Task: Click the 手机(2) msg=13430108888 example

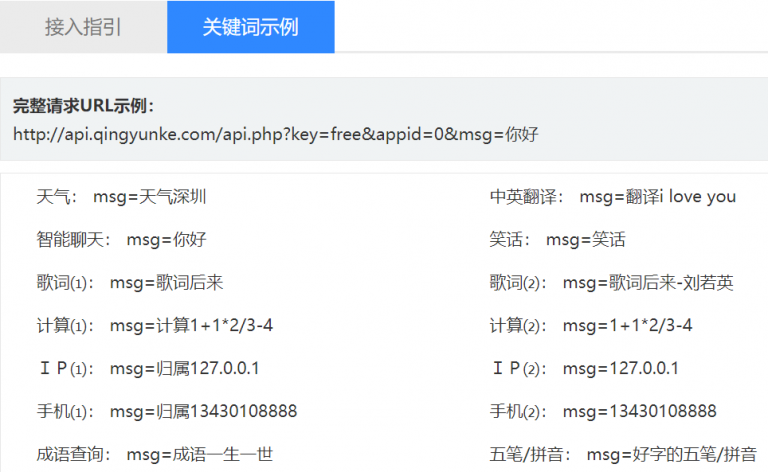Action: point(639,412)
